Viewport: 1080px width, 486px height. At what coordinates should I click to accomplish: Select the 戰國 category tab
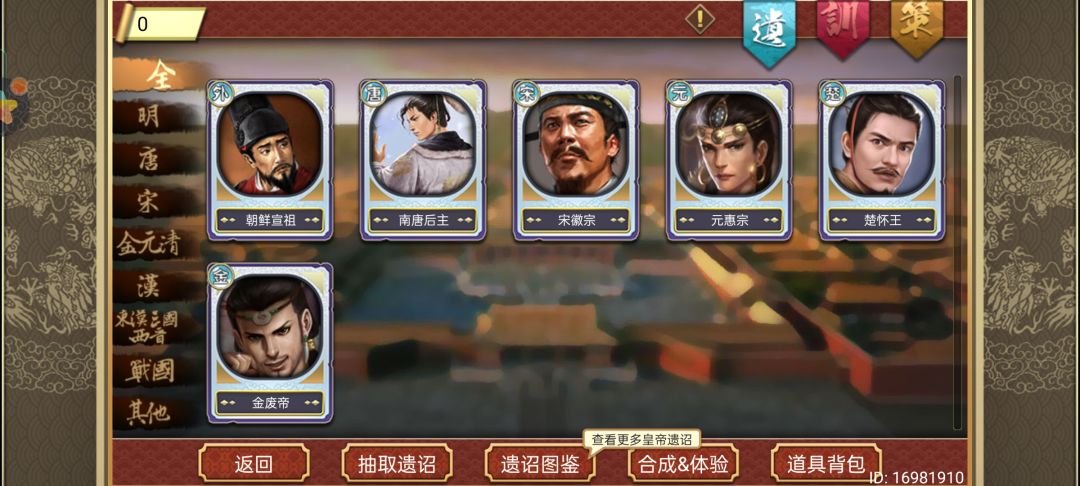click(149, 371)
